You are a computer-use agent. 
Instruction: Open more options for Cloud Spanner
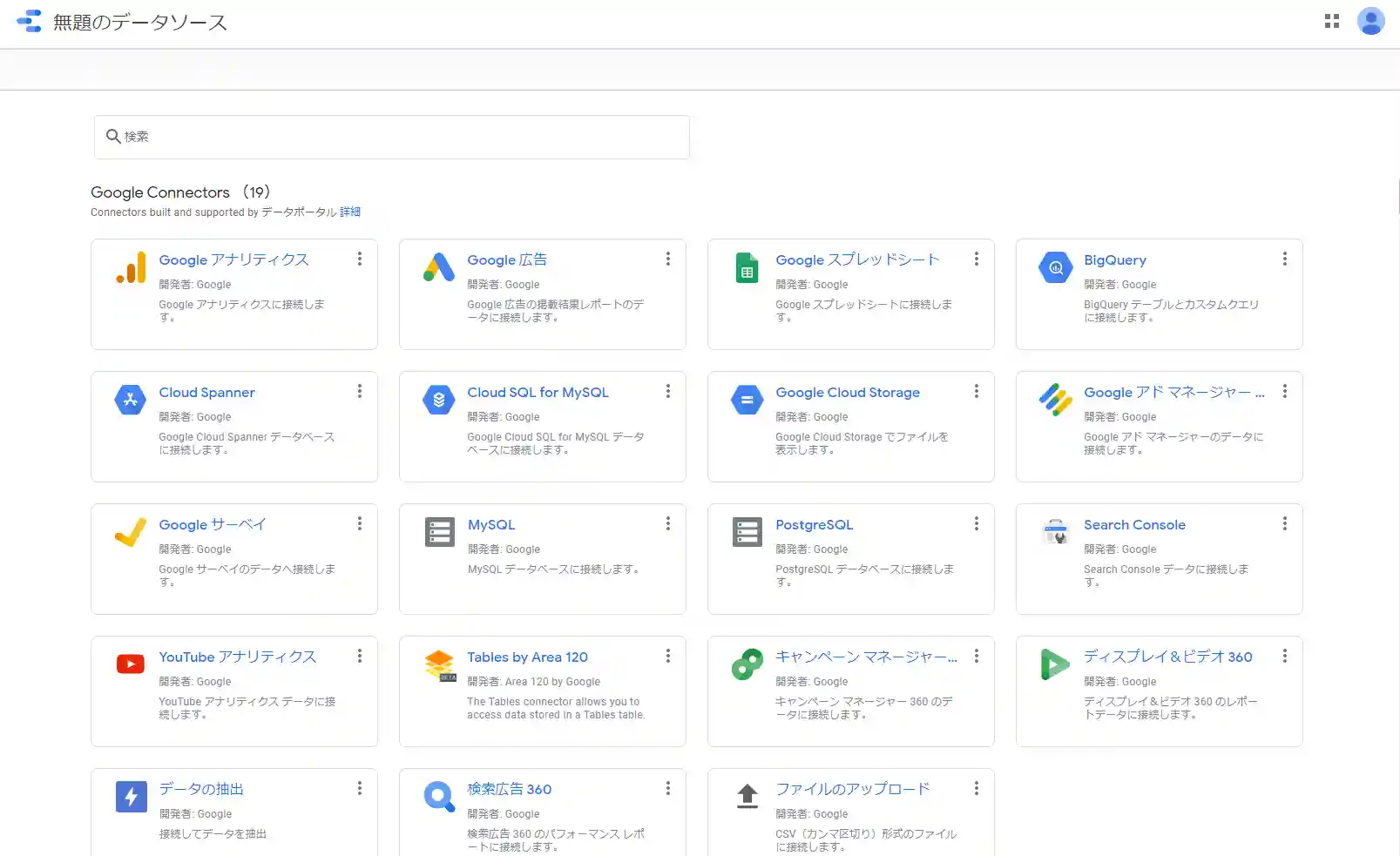pyautogui.click(x=359, y=392)
